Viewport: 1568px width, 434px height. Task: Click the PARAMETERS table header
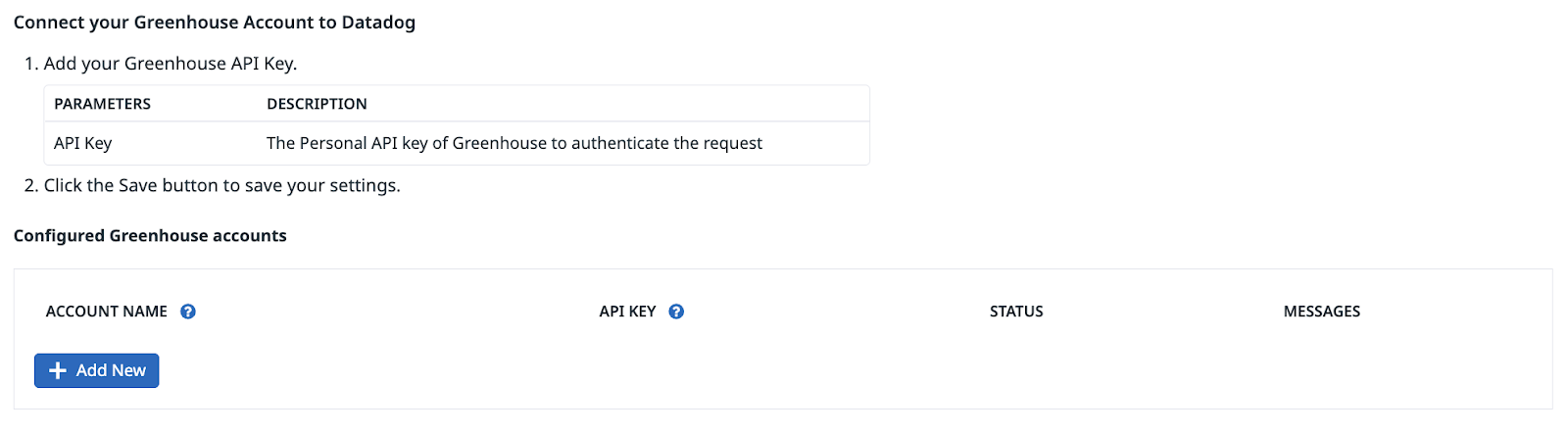tap(103, 104)
